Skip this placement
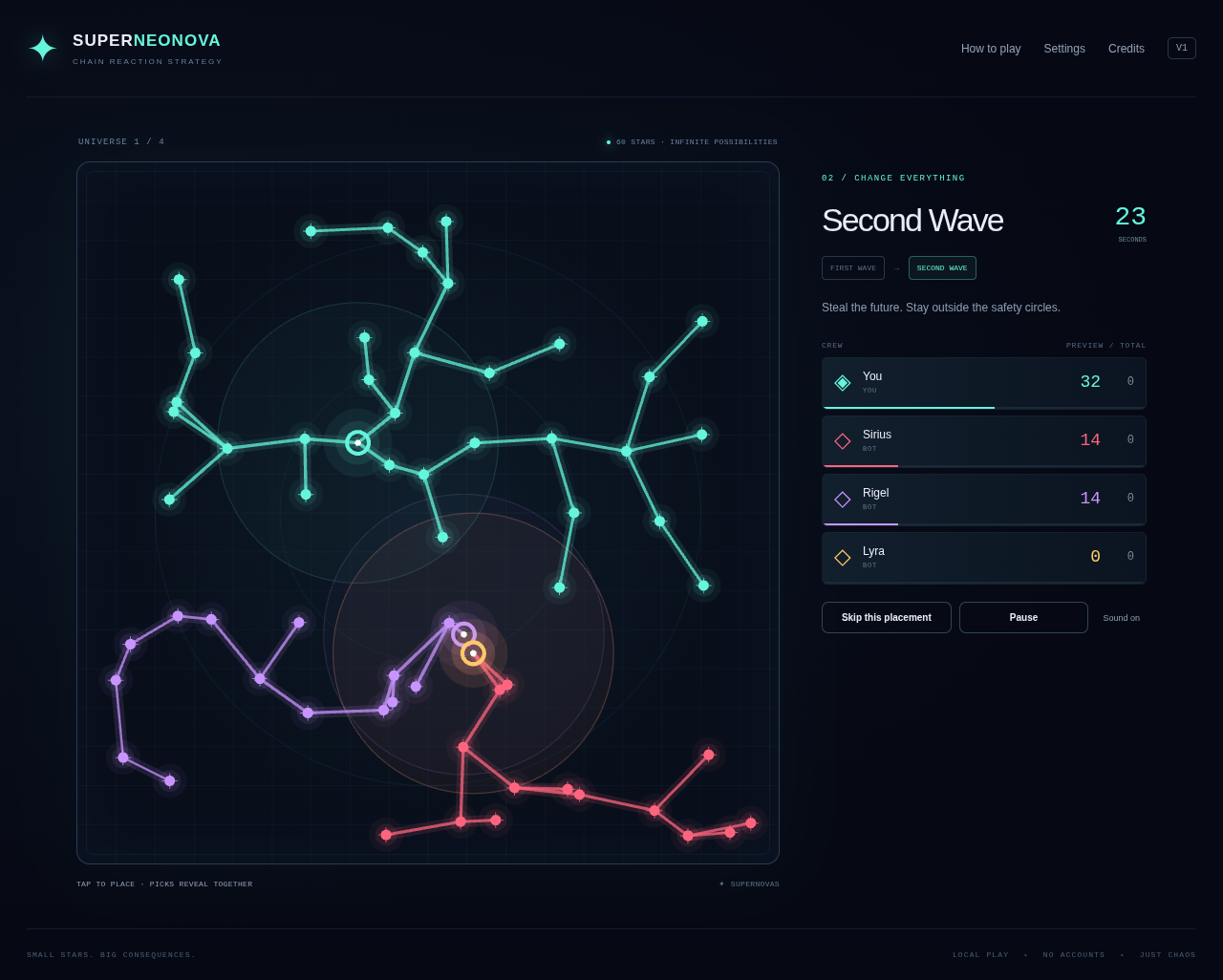1223x980 pixels. click(x=887, y=618)
